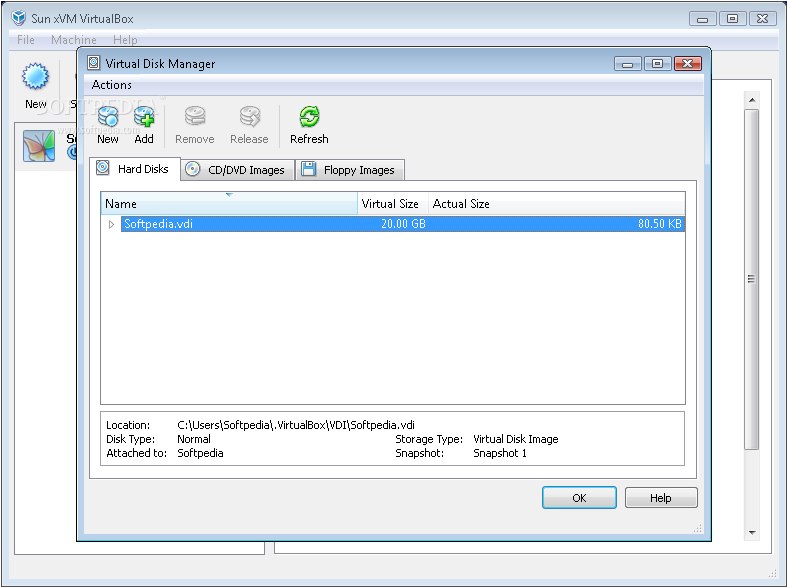Click the vertical scrollbar thumb in main window

point(751,279)
